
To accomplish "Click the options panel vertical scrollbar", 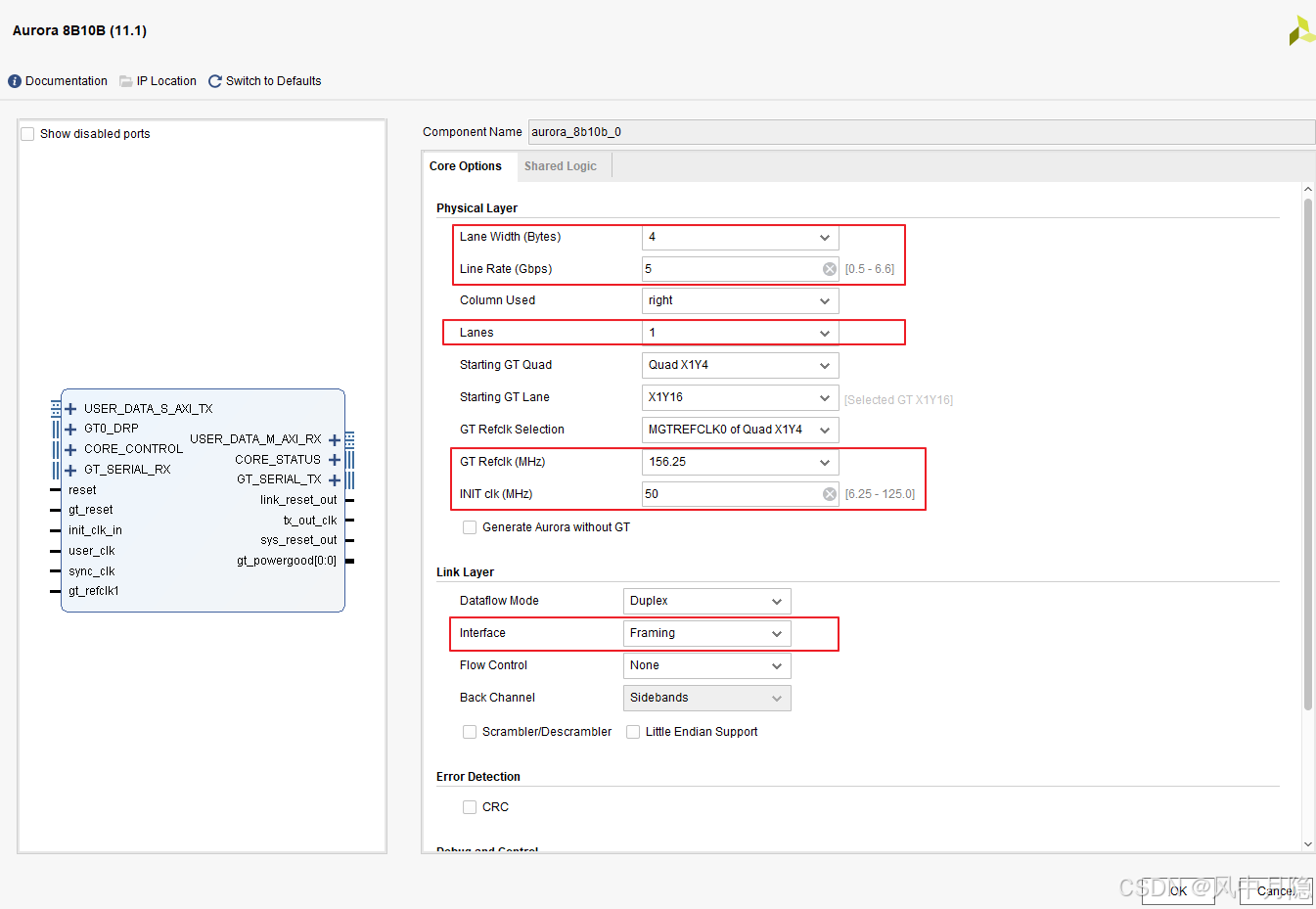I will click(x=1308, y=454).
